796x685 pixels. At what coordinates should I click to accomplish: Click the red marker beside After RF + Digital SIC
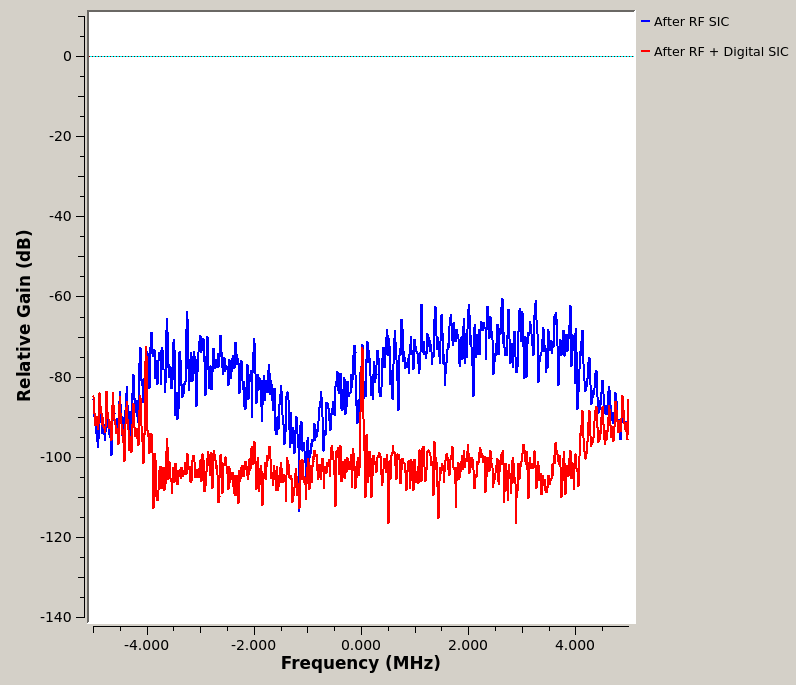tap(645, 52)
